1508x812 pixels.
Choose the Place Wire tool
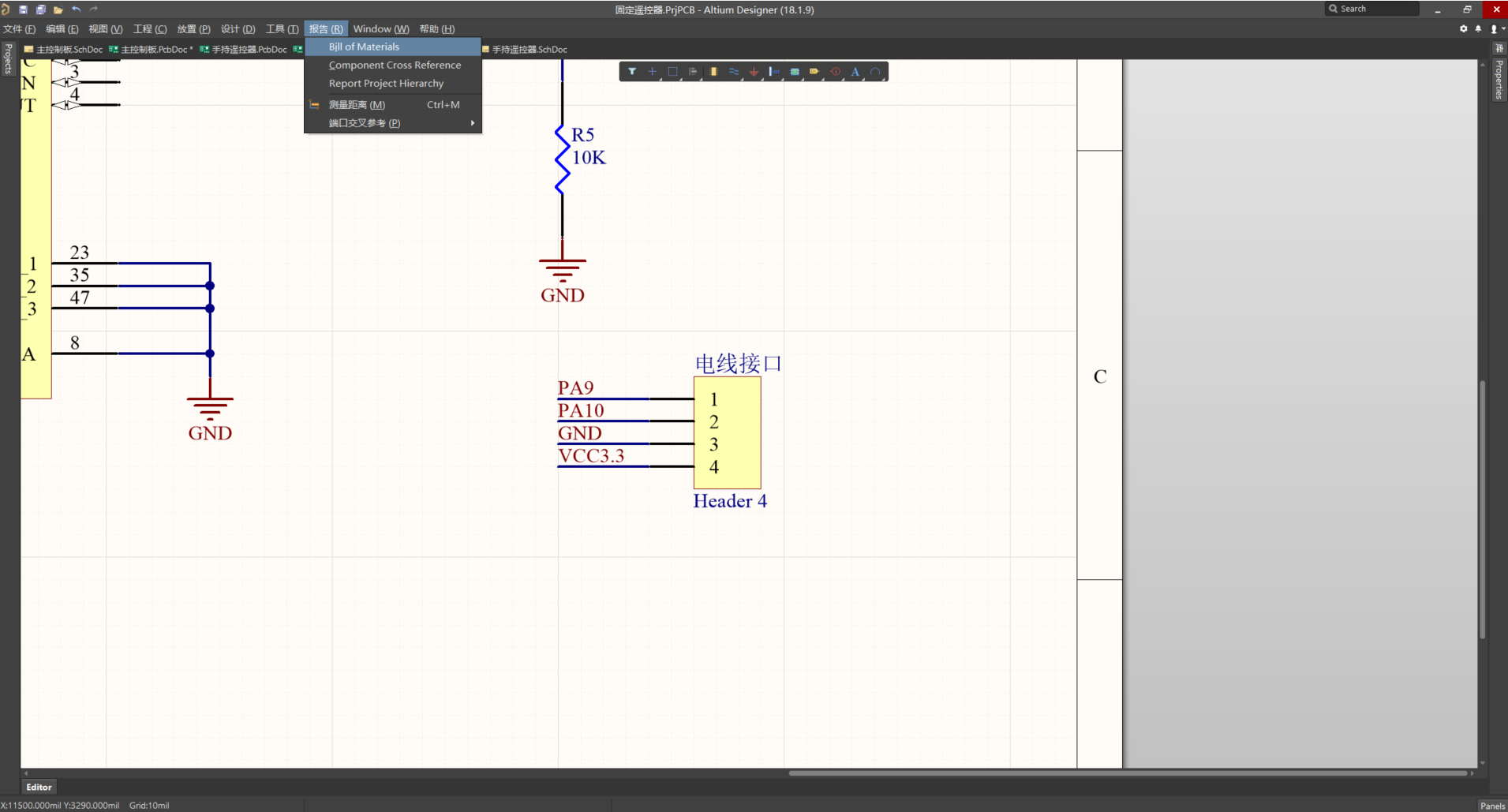click(x=734, y=72)
